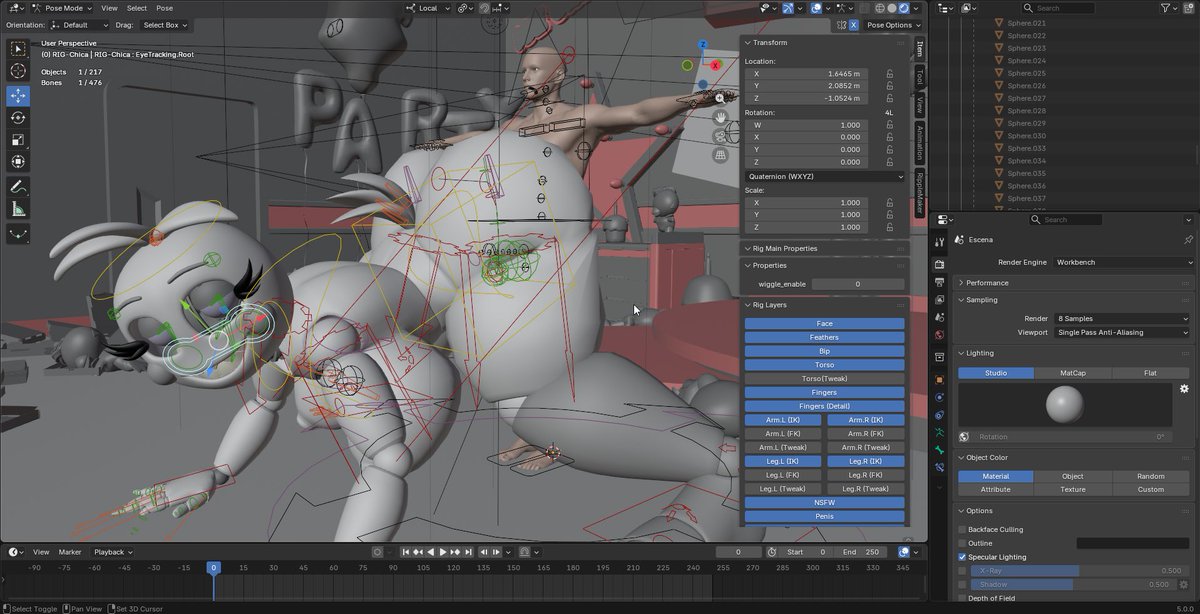
Task: Enable the Outline checkbox
Action: pyautogui.click(x=962, y=543)
